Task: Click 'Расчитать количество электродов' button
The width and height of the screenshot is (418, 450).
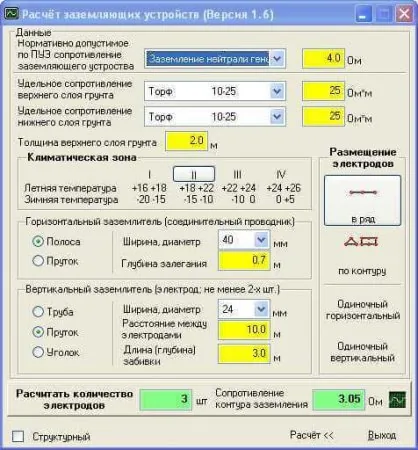Action: [x=75, y=399]
